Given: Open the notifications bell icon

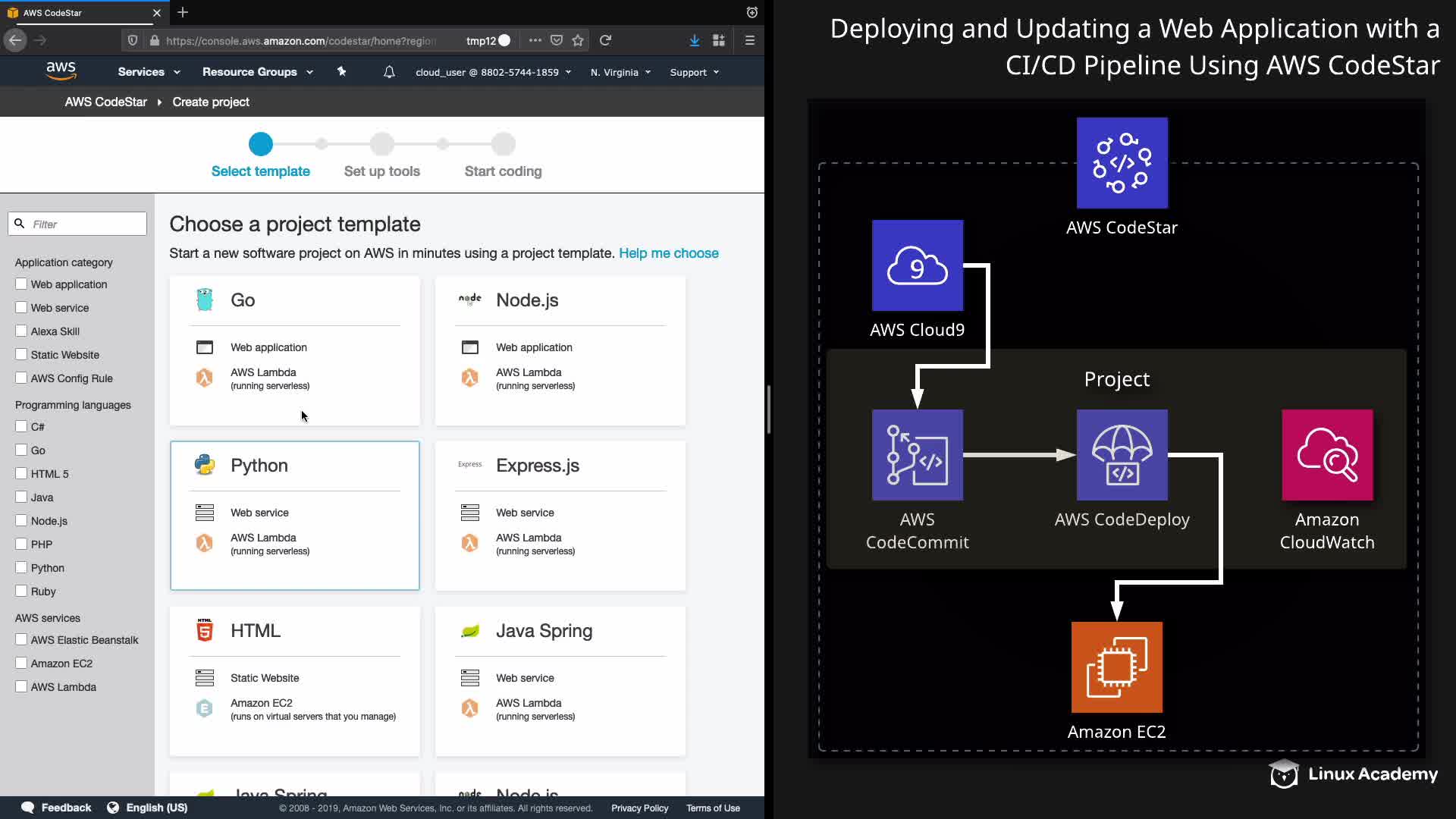Looking at the screenshot, I should coord(389,72).
